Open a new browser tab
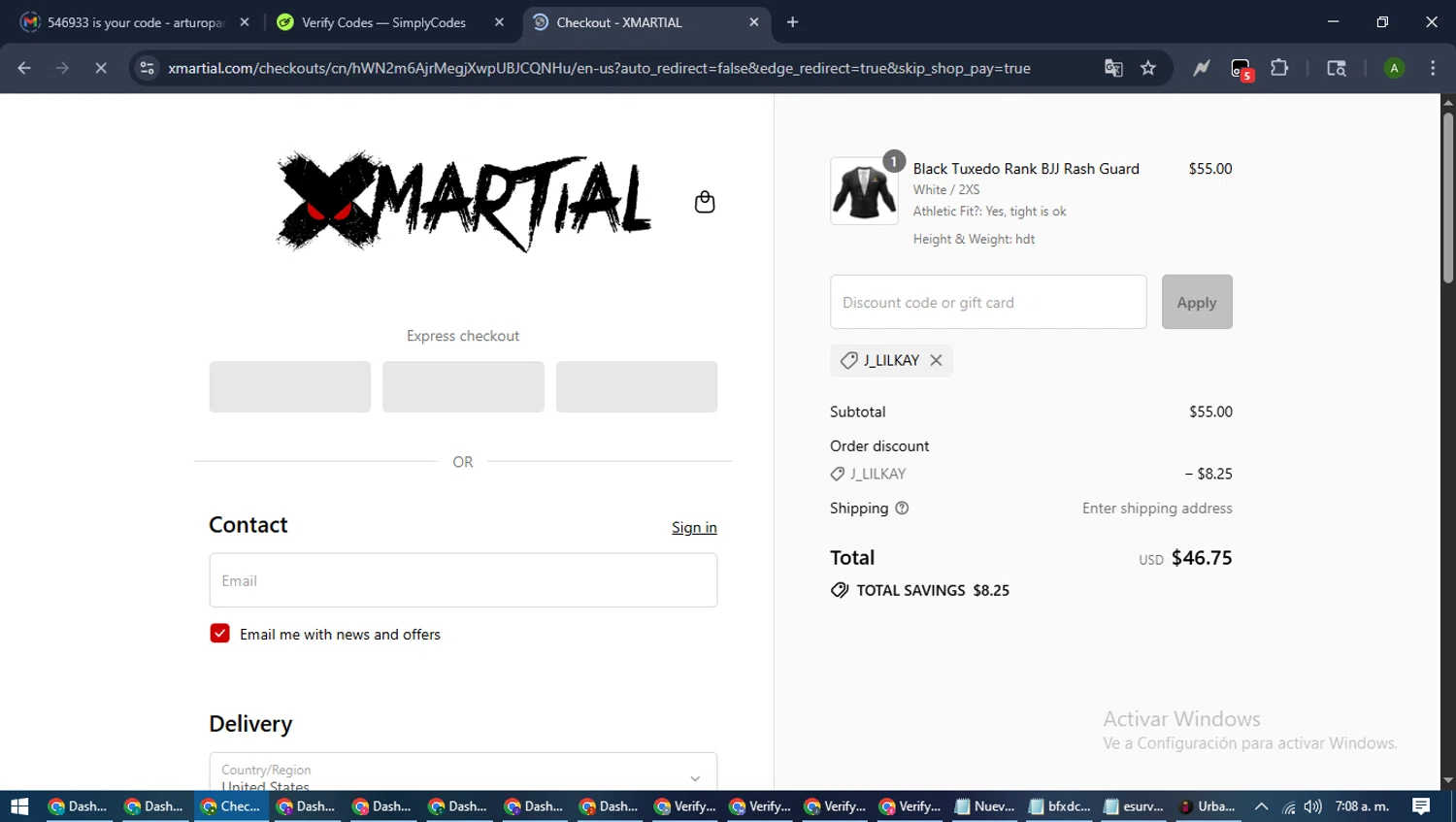1456x822 pixels. 792,22
